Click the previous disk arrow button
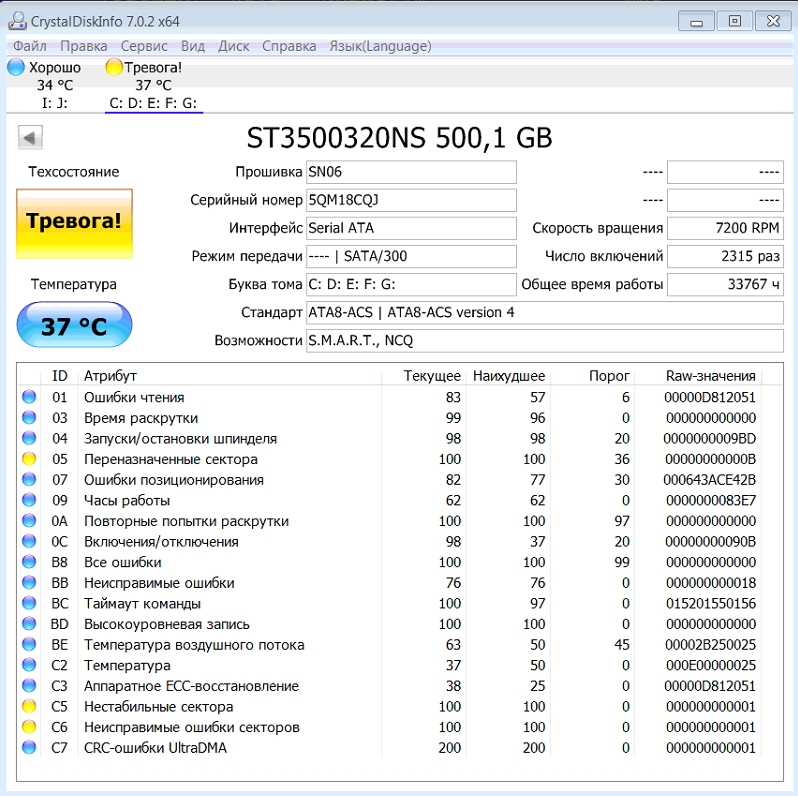 (x=30, y=138)
